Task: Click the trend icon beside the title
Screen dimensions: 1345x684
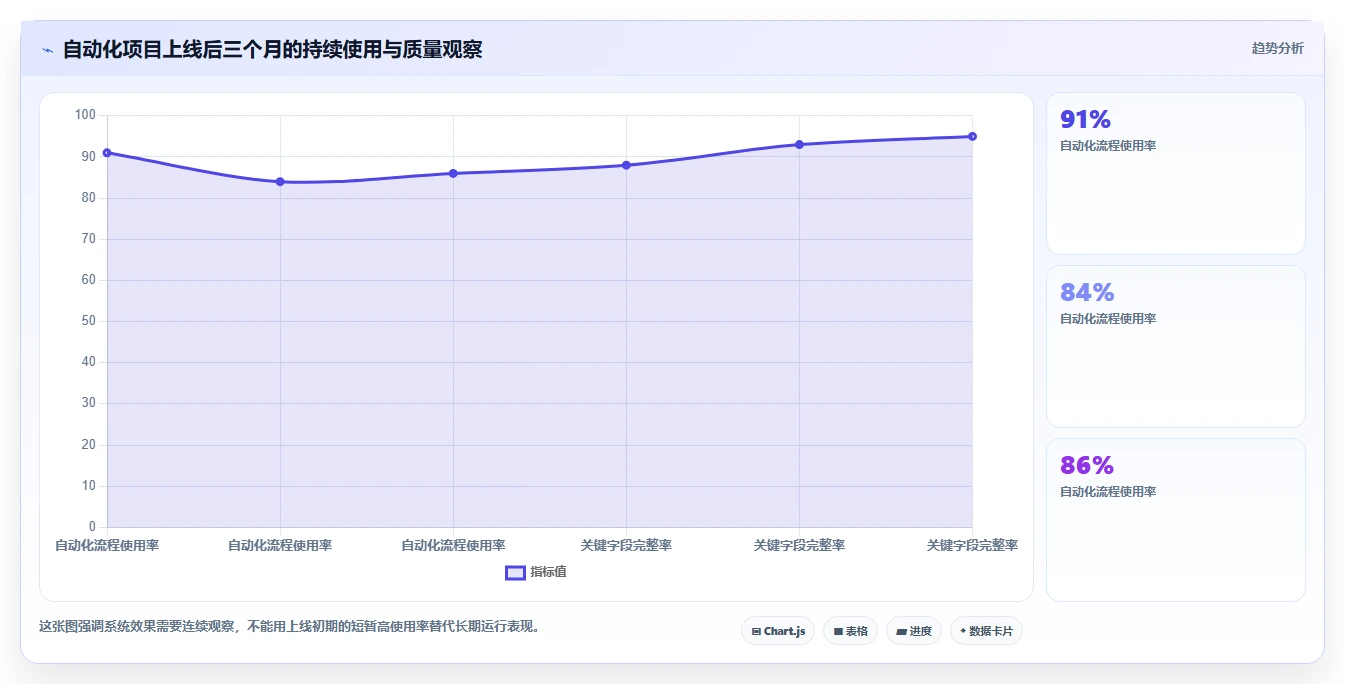Action: pyautogui.click(x=47, y=50)
